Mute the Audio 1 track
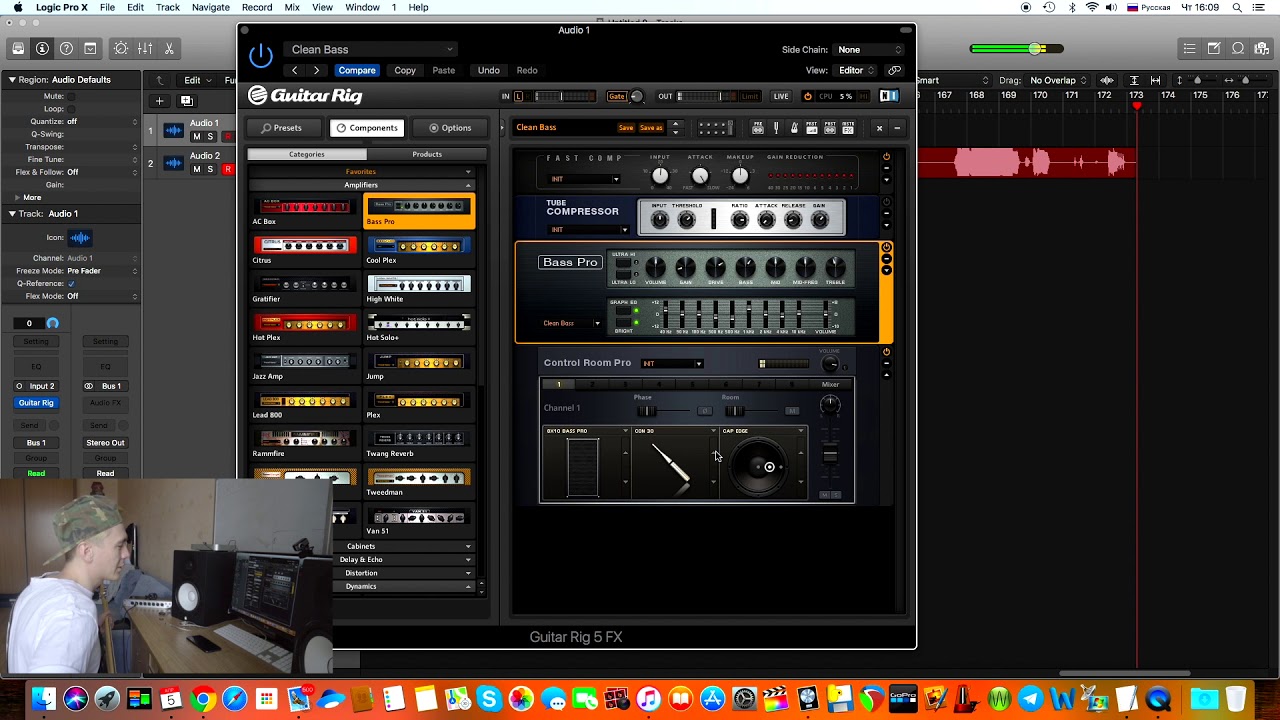The width and height of the screenshot is (1280, 720). [196, 137]
